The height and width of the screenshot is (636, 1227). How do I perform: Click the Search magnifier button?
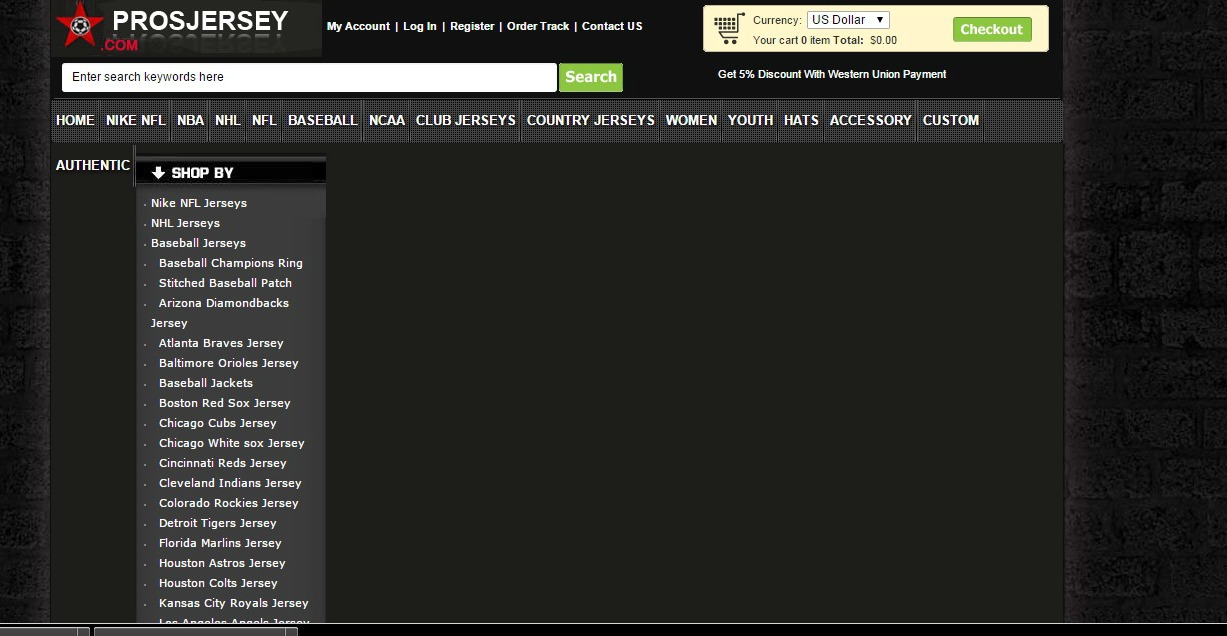pos(590,76)
